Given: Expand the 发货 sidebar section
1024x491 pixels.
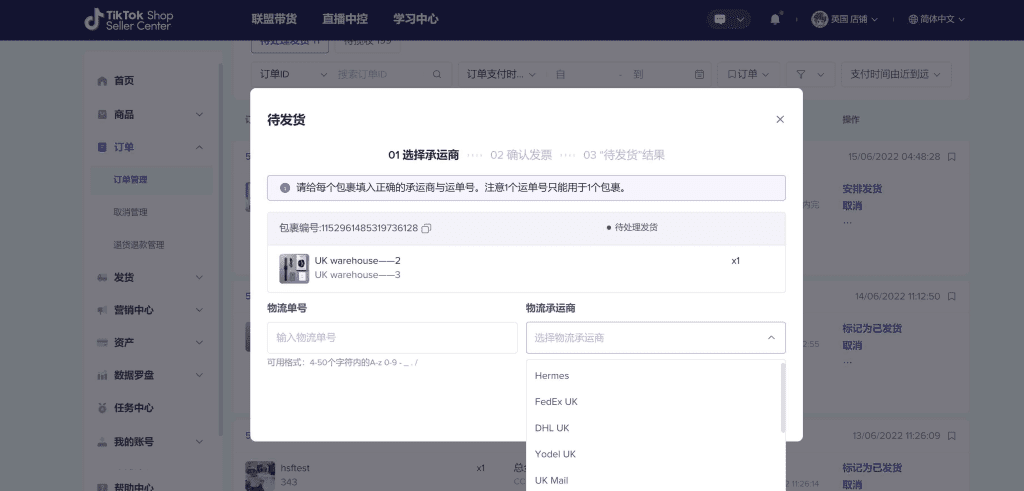Looking at the screenshot, I should click(199, 277).
